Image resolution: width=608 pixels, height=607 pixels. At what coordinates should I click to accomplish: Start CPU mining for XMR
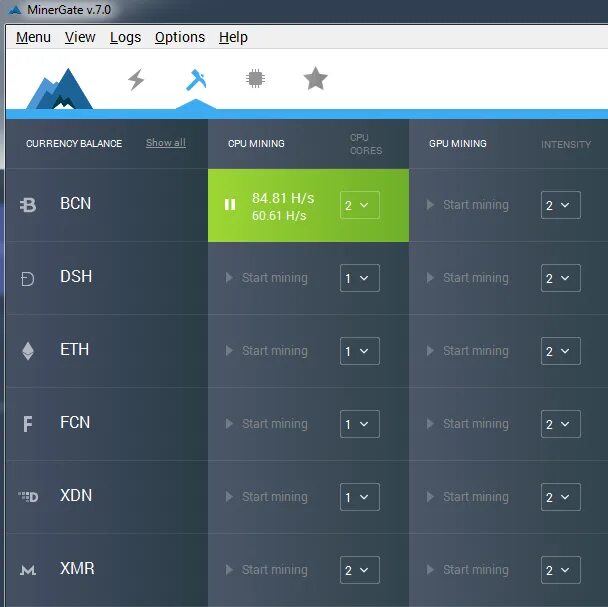(x=267, y=569)
